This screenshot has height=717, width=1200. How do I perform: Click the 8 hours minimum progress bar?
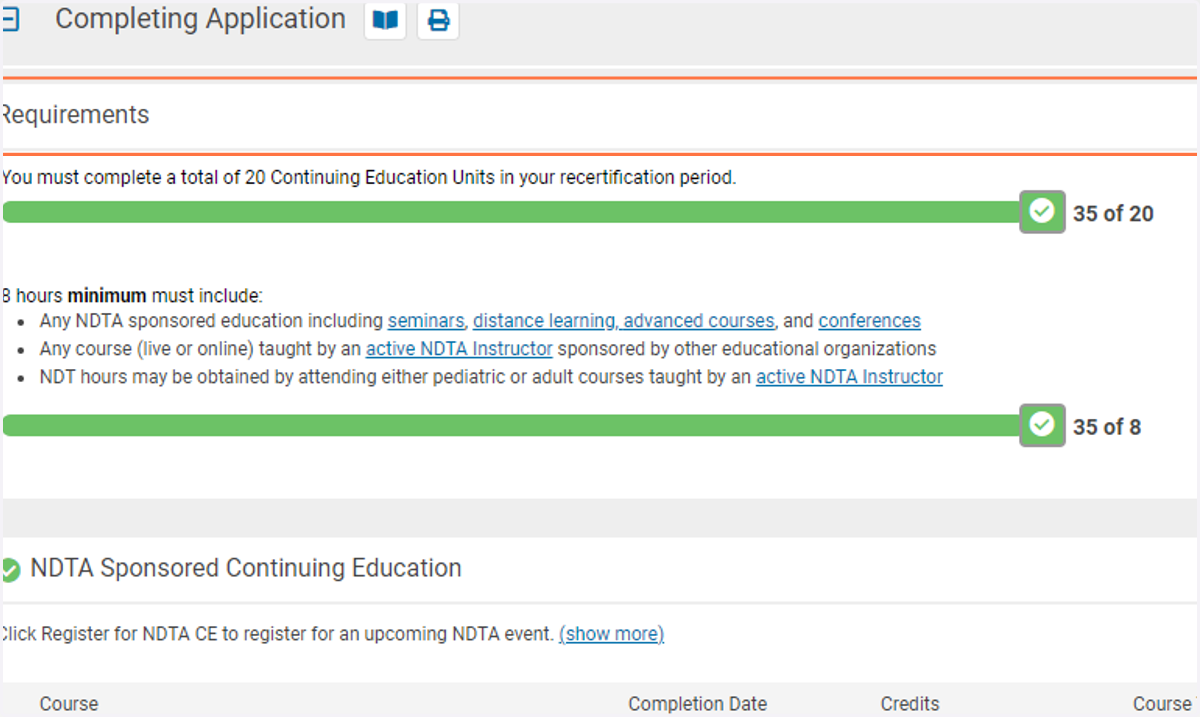511,426
